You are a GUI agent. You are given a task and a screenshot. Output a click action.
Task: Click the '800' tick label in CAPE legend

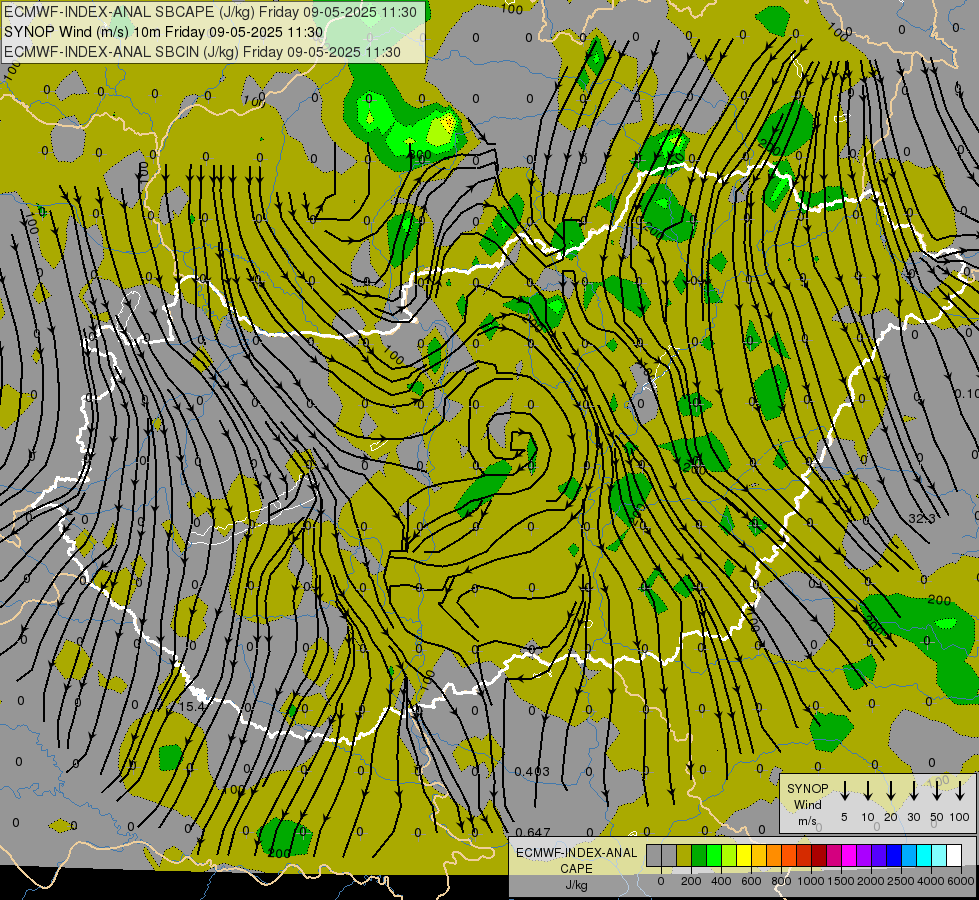(781, 881)
